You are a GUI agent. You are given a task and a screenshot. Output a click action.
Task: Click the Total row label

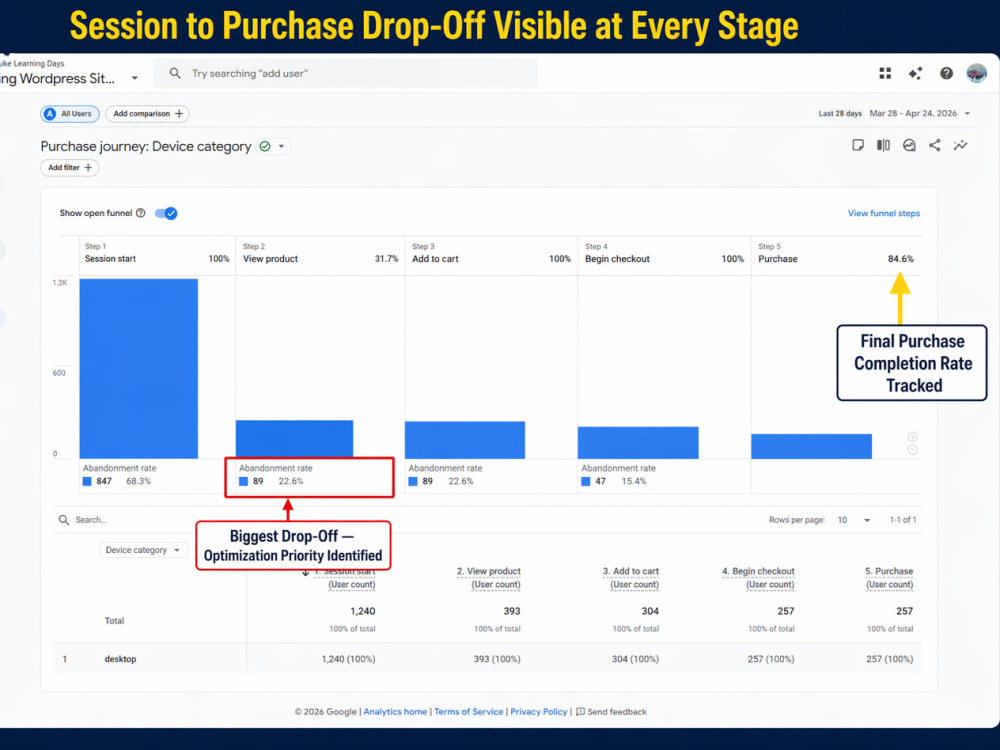coord(114,621)
